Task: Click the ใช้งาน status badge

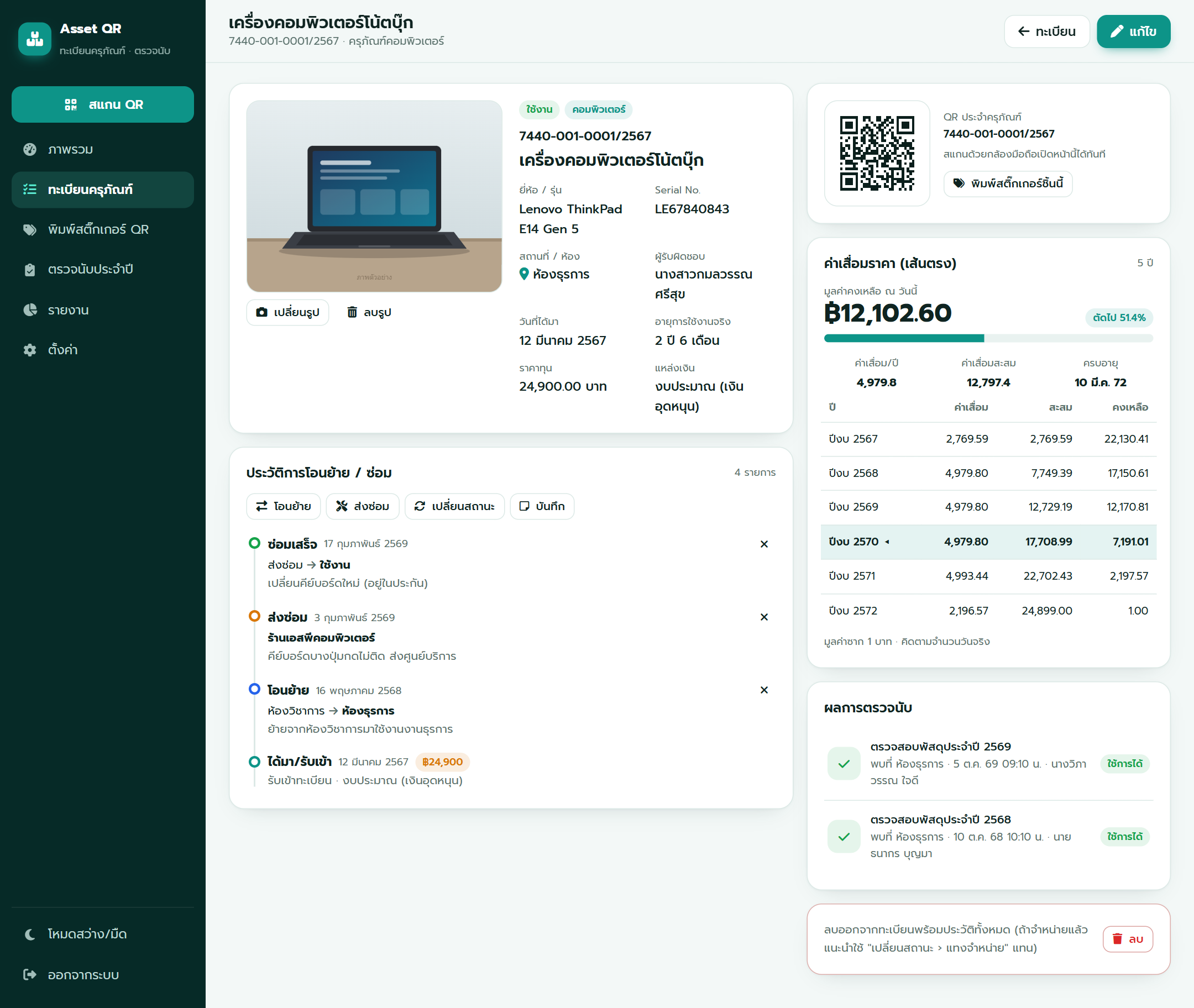Action: 539,110
